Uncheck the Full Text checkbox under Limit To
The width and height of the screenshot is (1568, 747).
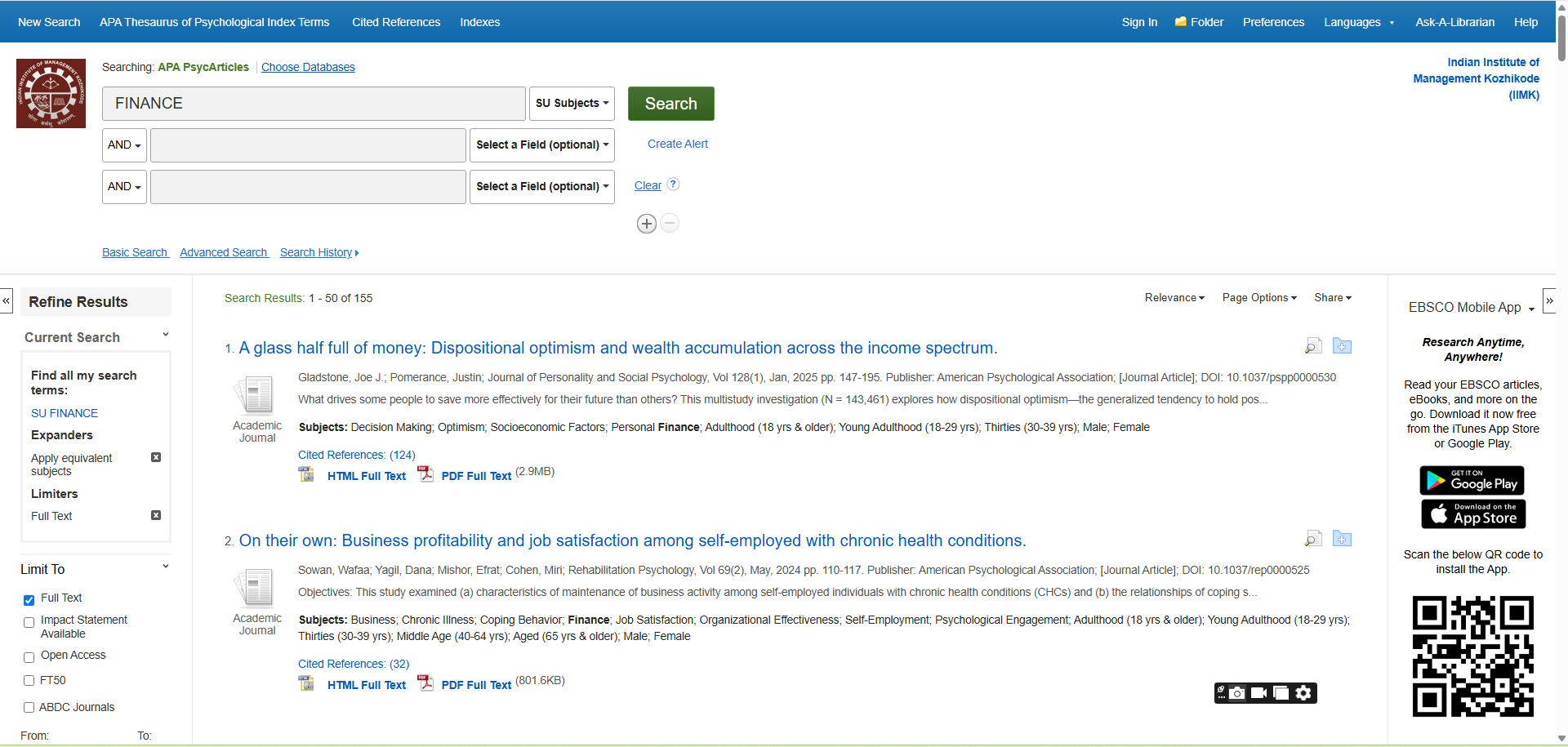coord(29,600)
